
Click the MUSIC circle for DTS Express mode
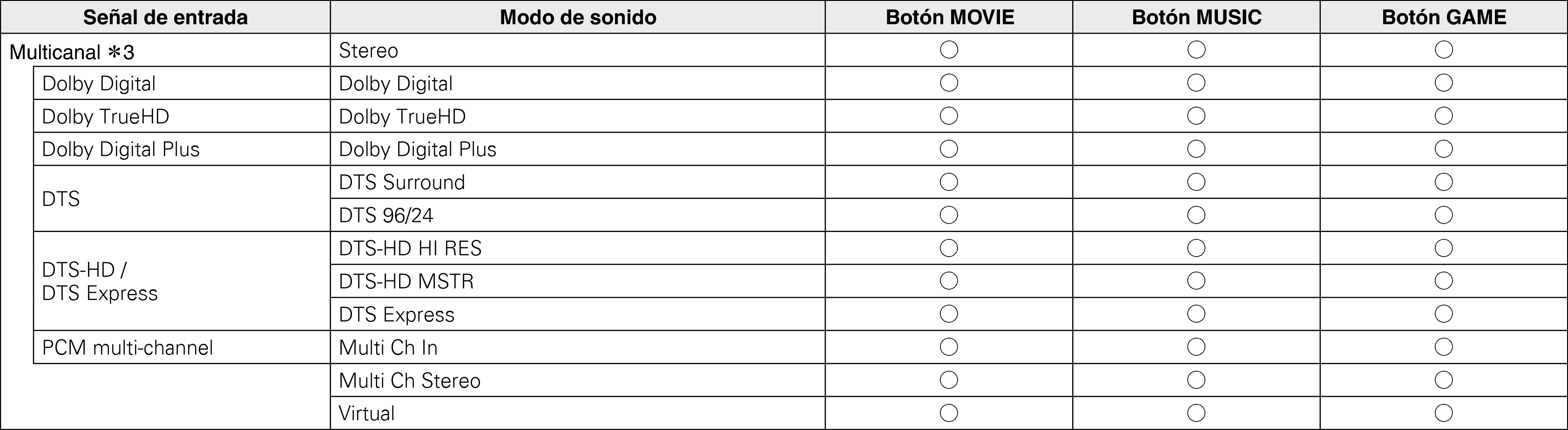tap(1196, 314)
